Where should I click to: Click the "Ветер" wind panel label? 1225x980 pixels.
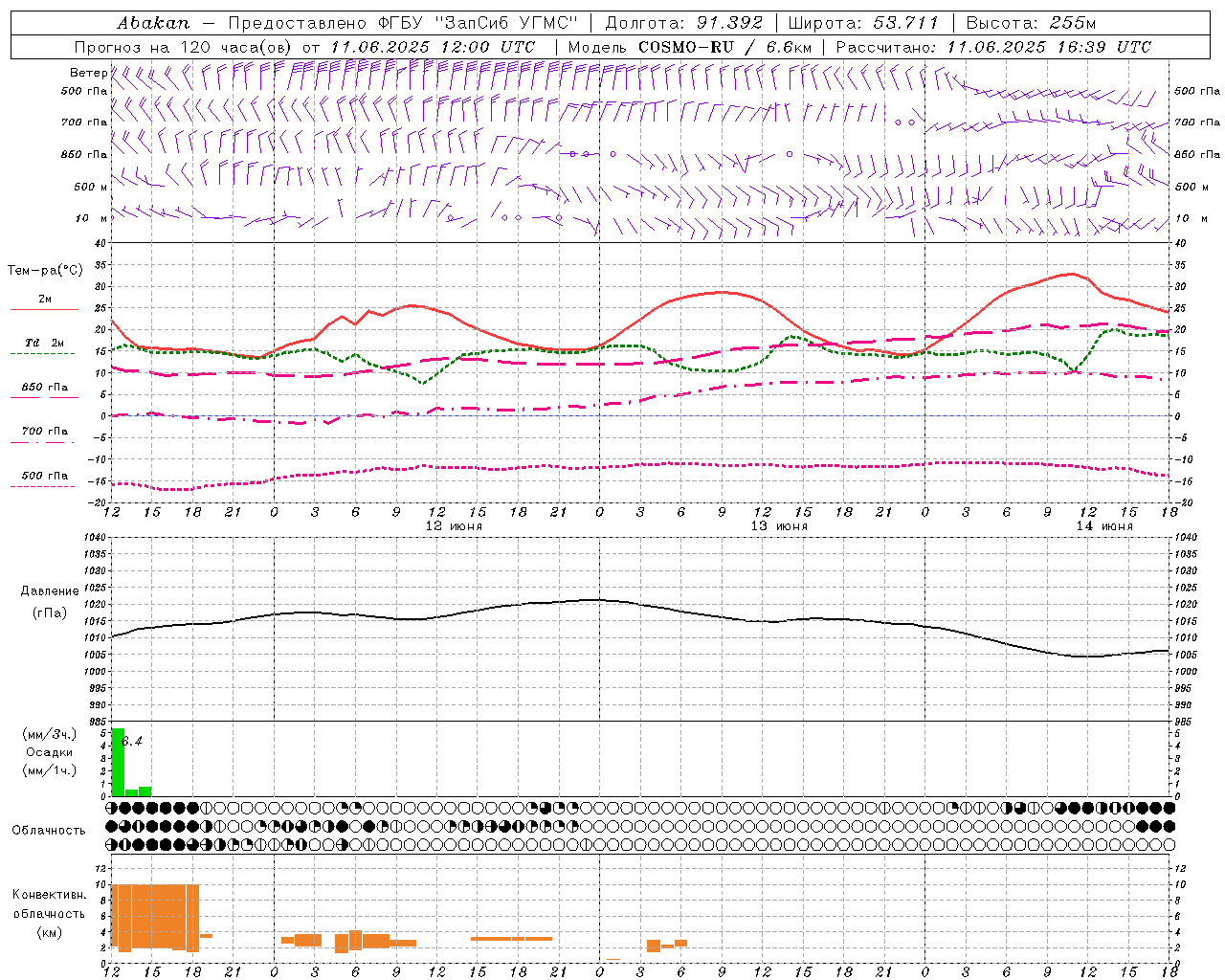(88, 73)
